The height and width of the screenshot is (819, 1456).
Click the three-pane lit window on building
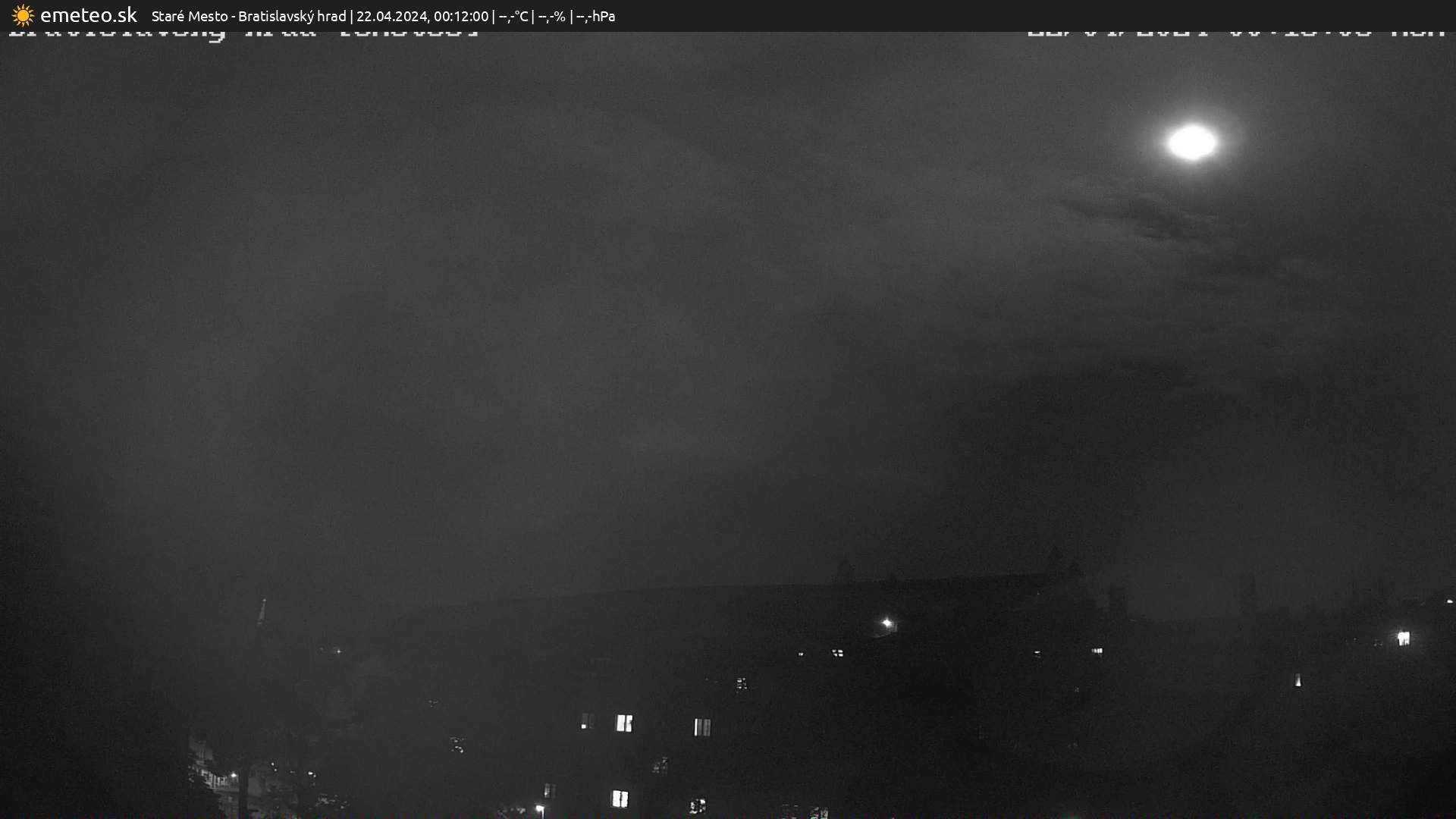702,727
